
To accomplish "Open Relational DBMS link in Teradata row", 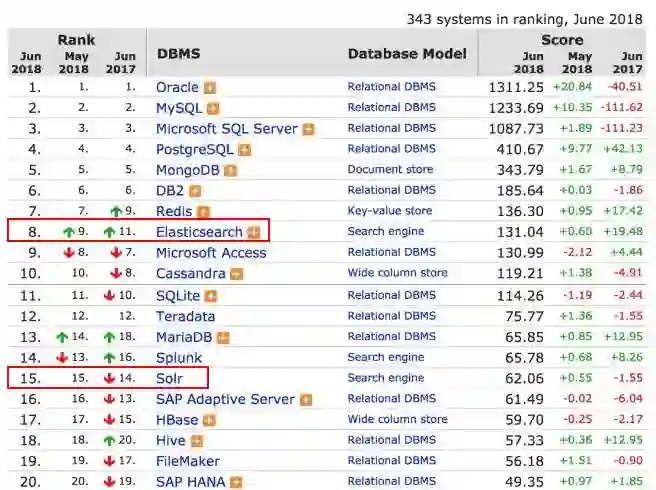I will 392,316.
